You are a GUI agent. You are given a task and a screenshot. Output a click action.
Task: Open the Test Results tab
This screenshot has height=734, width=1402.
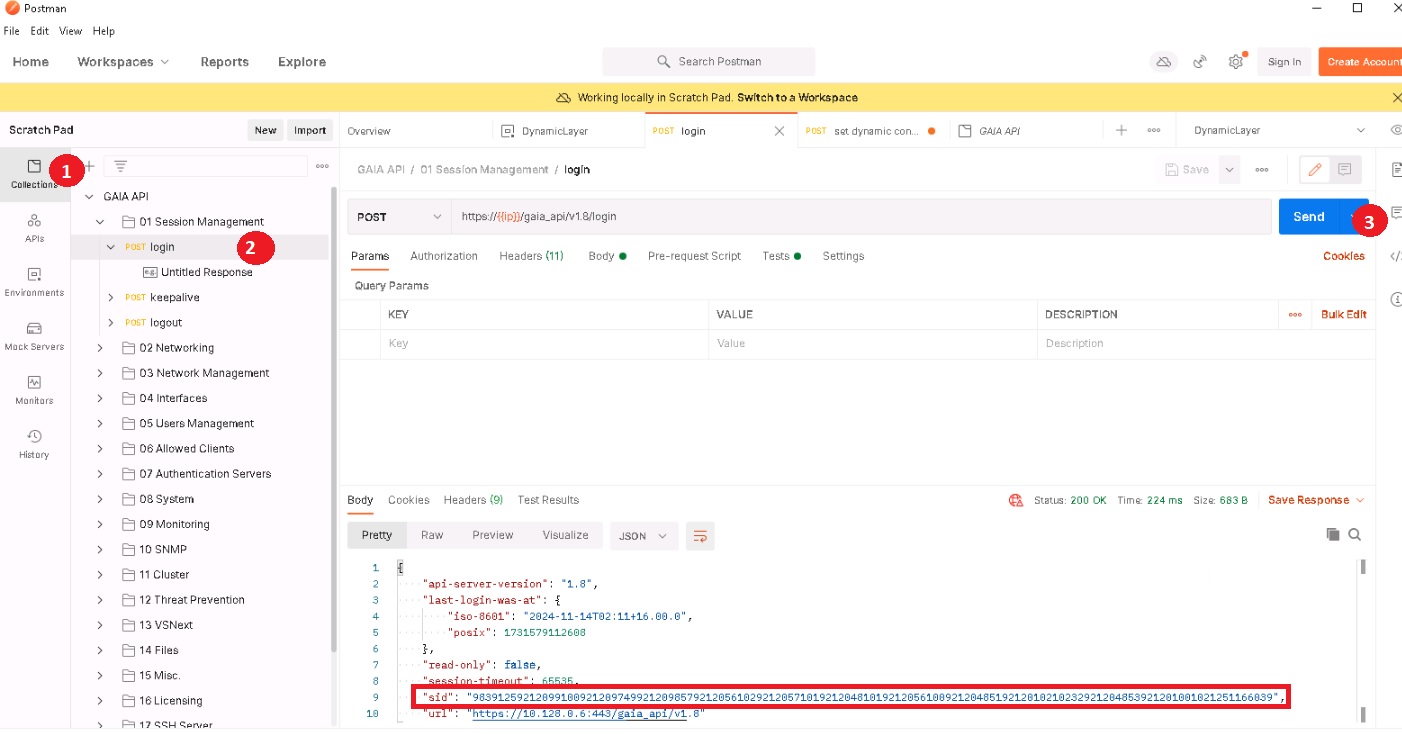pos(548,500)
